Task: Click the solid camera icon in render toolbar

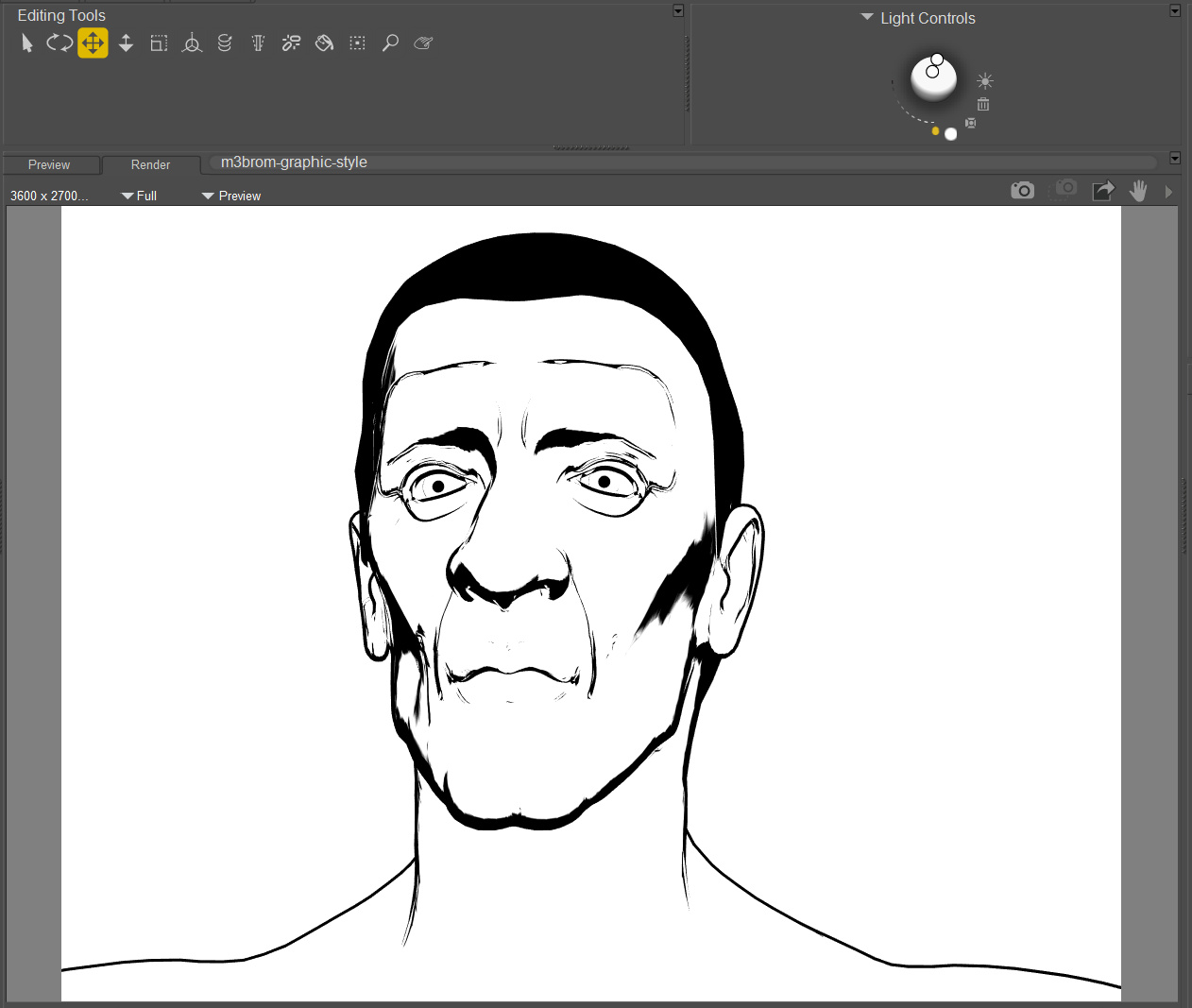Action: coord(1022,191)
